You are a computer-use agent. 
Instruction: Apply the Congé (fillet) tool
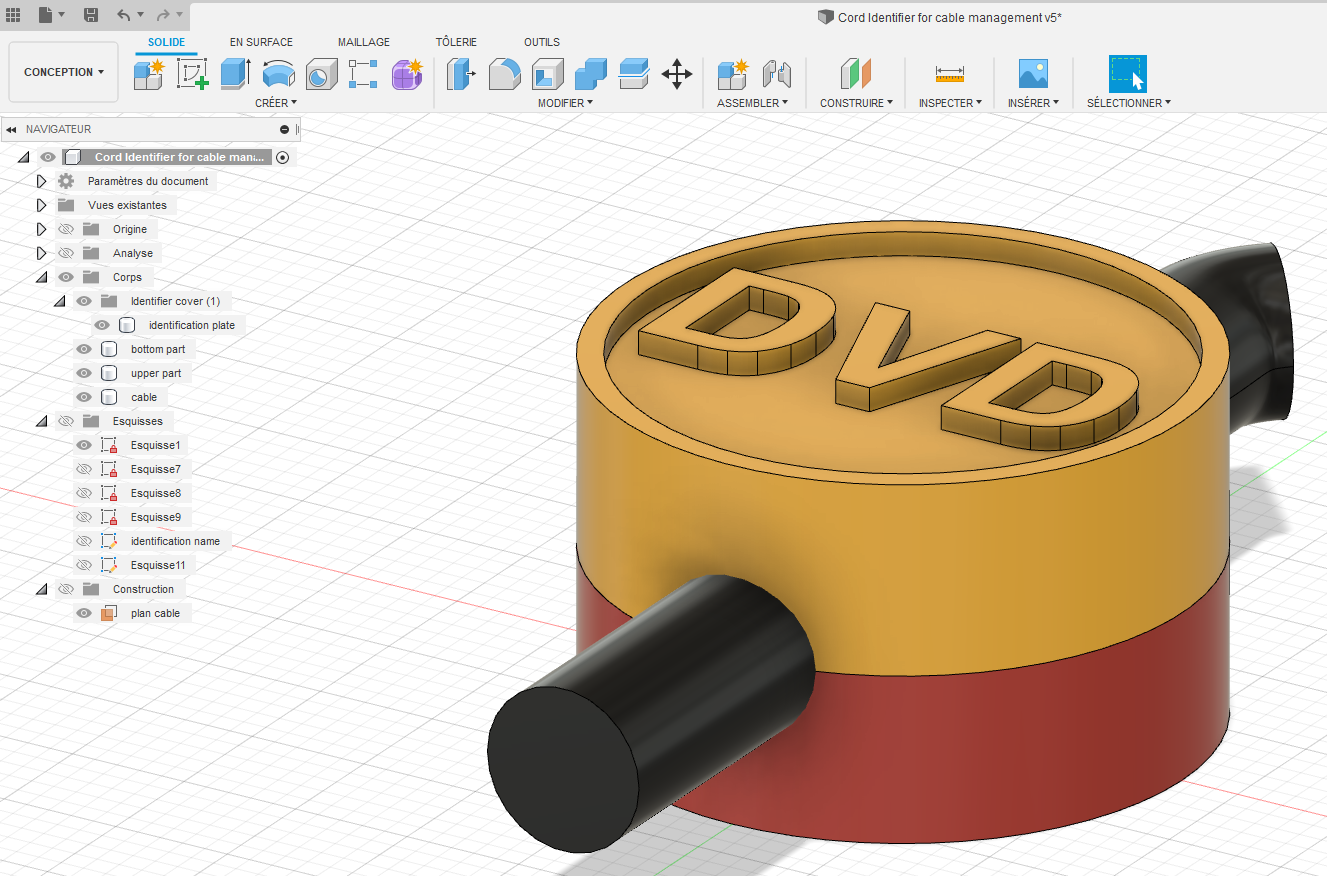504,73
